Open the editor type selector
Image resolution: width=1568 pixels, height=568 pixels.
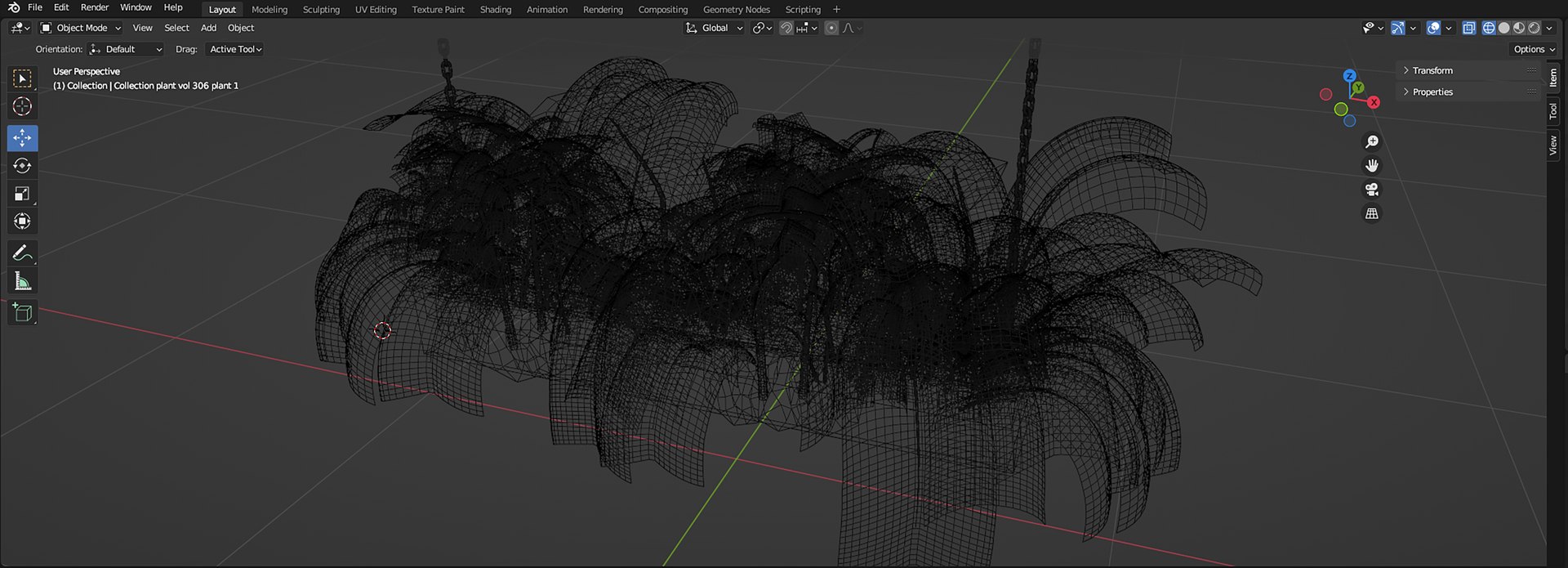(20, 28)
